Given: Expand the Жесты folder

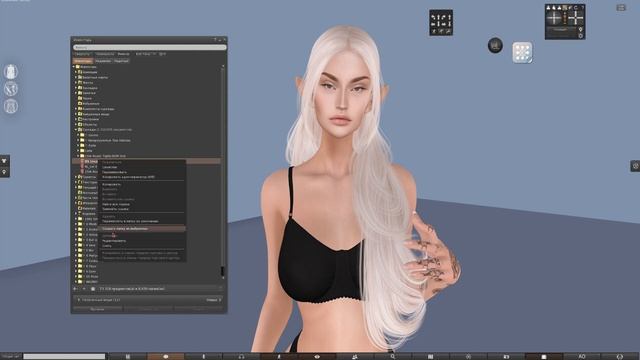Looking at the screenshot, I should point(76,82).
